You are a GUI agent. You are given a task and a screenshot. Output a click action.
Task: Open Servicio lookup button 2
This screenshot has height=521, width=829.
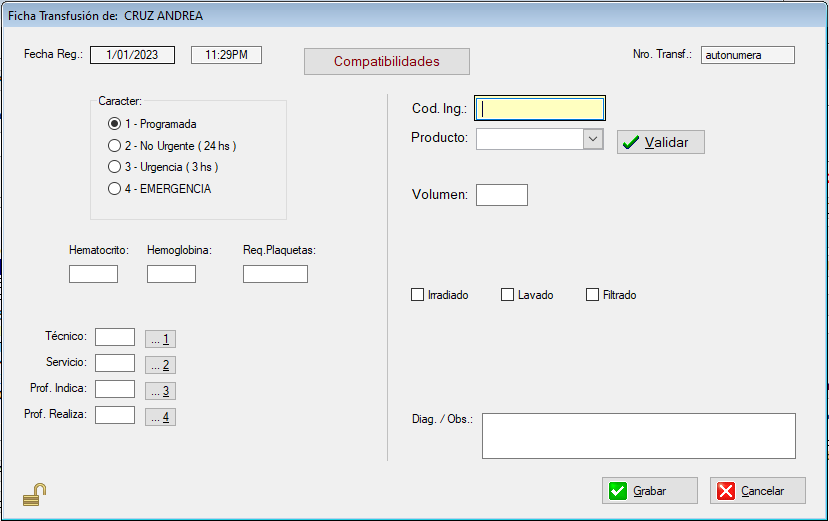tap(160, 365)
